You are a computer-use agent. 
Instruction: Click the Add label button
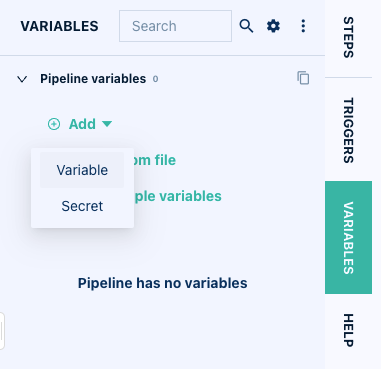click(82, 124)
